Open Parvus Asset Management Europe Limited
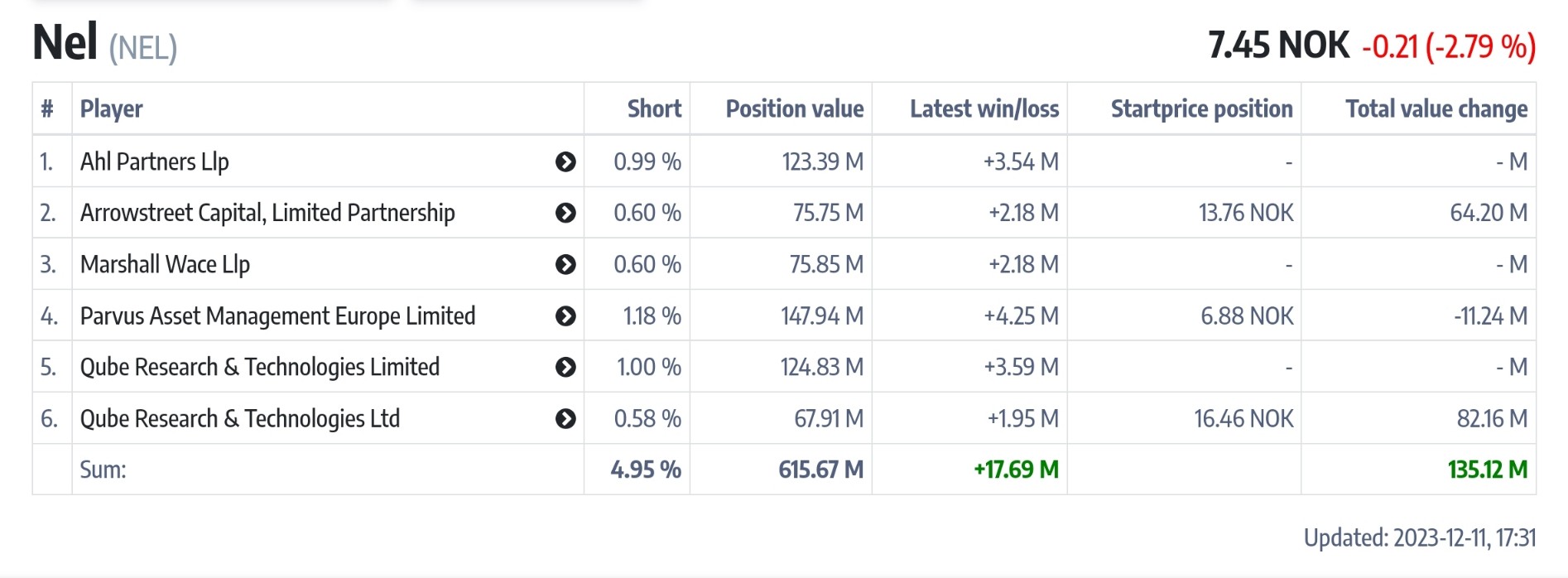This screenshot has height=578, width=1568. 277,315
